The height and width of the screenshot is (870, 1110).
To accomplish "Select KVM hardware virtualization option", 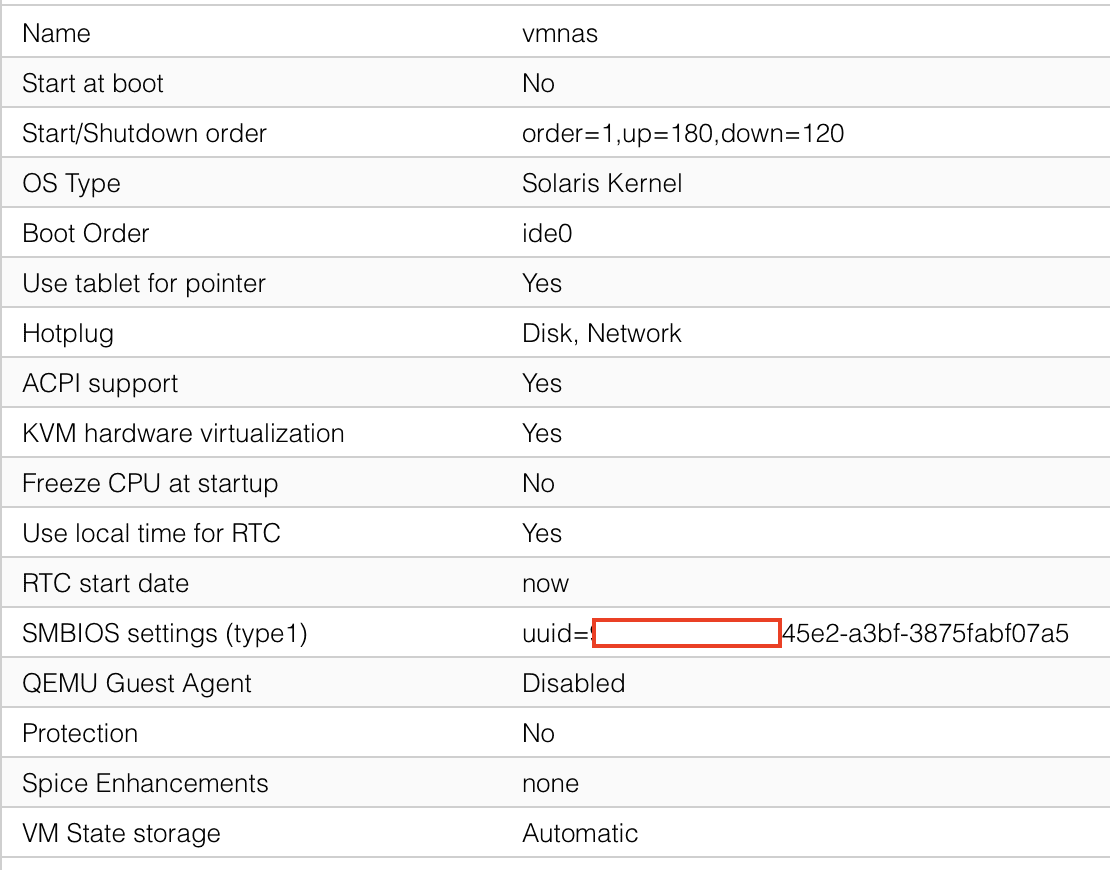I will click(183, 433).
